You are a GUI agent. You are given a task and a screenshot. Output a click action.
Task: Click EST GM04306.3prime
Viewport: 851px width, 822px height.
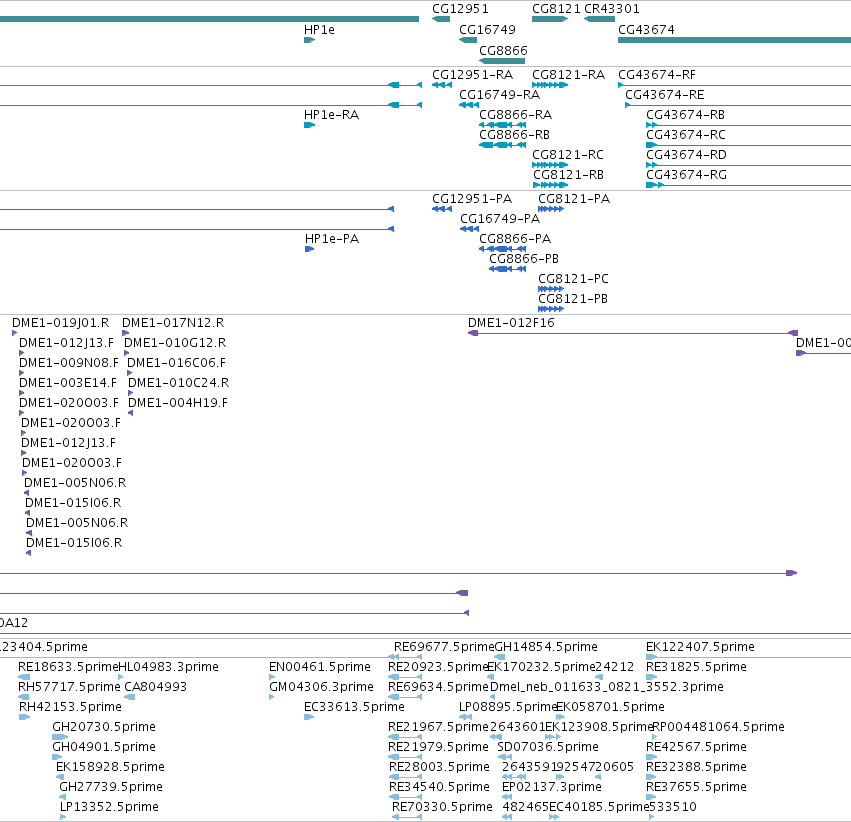pos(321,687)
